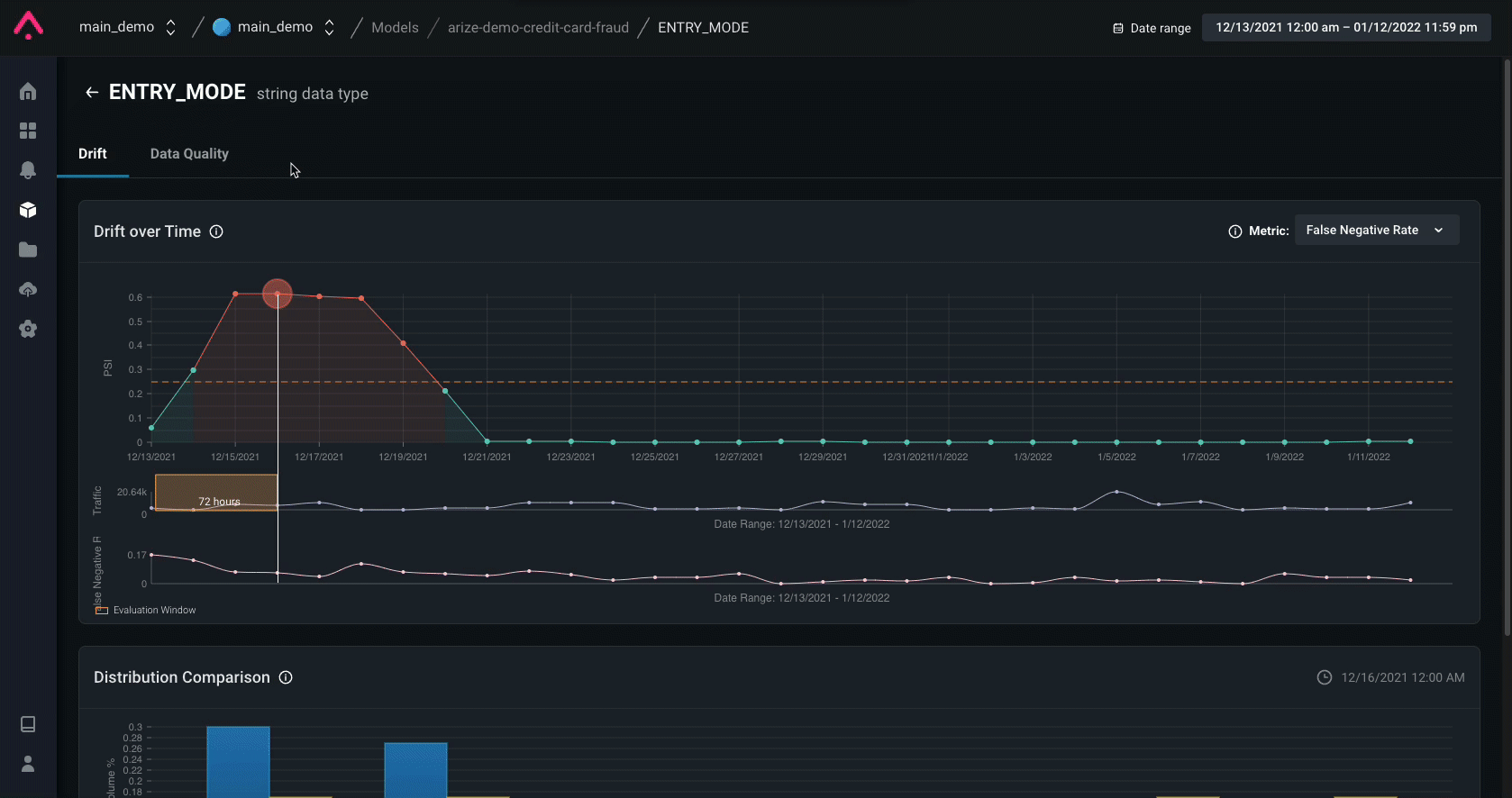Click the Drift over Time heading

pyautogui.click(x=148, y=231)
